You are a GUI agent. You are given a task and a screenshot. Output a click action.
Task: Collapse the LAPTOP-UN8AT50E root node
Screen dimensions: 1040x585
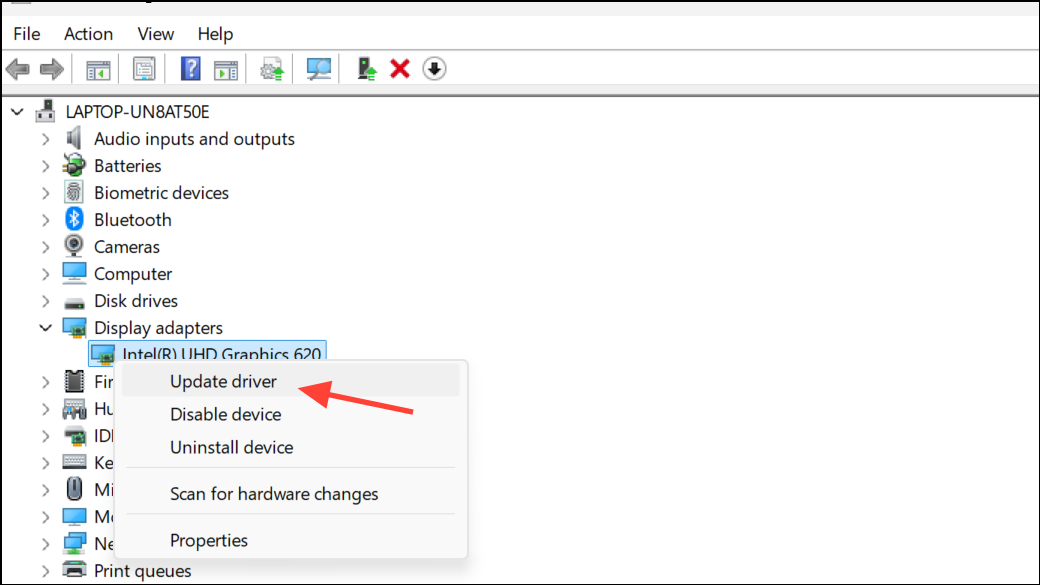click(x=17, y=111)
